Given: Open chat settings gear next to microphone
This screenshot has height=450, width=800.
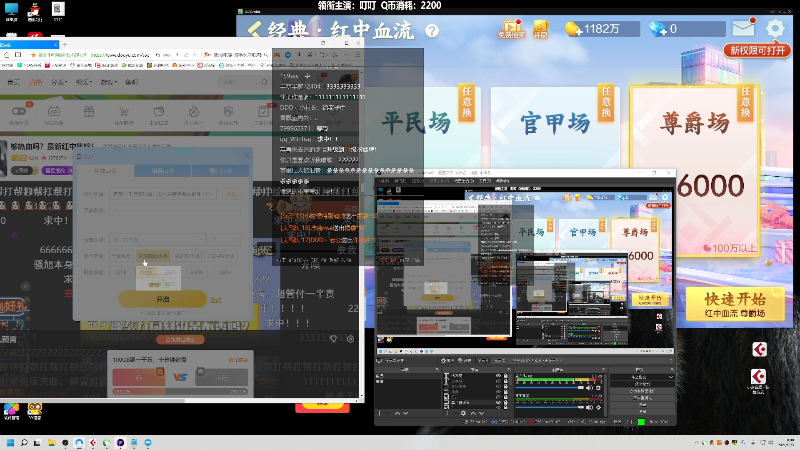Looking at the screenshot, I should click(351, 339).
